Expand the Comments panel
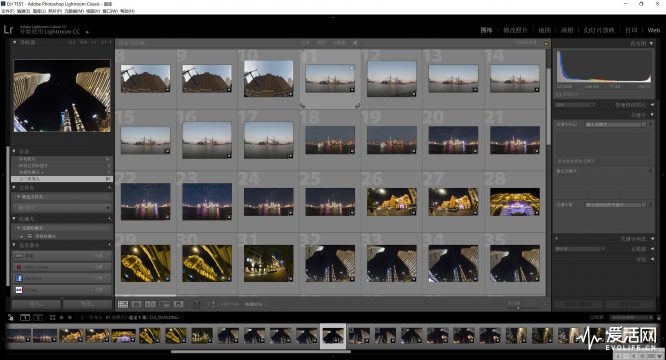Viewport: 666px width, 360px height. tap(652, 259)
